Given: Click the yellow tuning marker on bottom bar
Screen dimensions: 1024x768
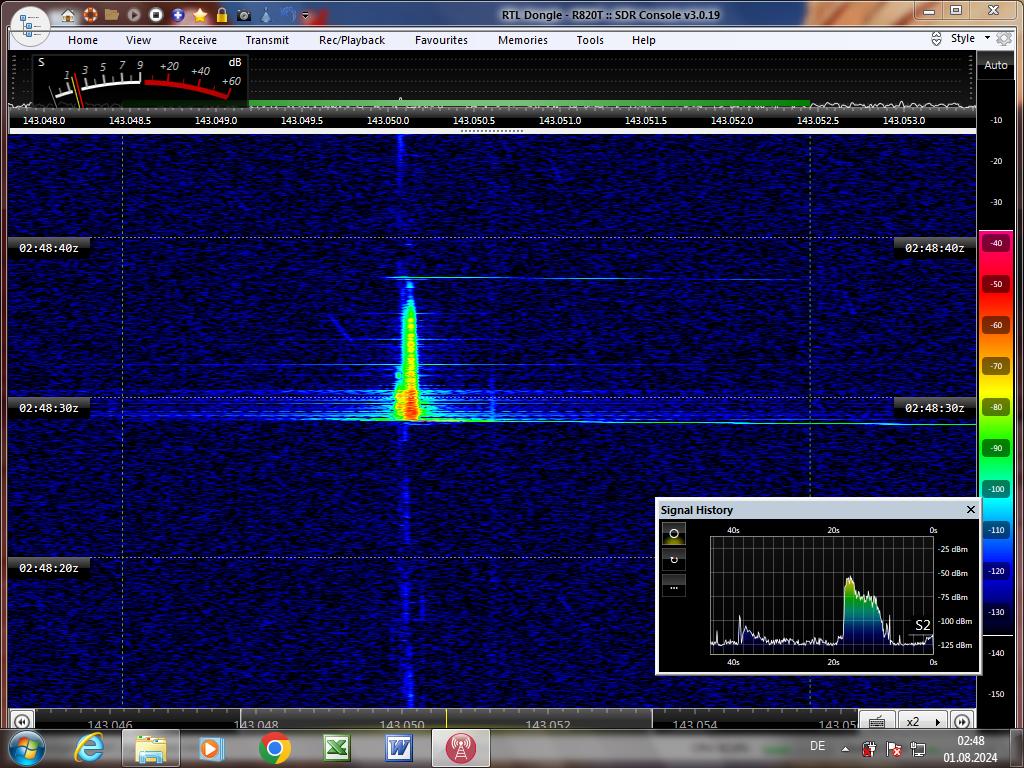Looking at the screenshot, I should click(447, 719).
